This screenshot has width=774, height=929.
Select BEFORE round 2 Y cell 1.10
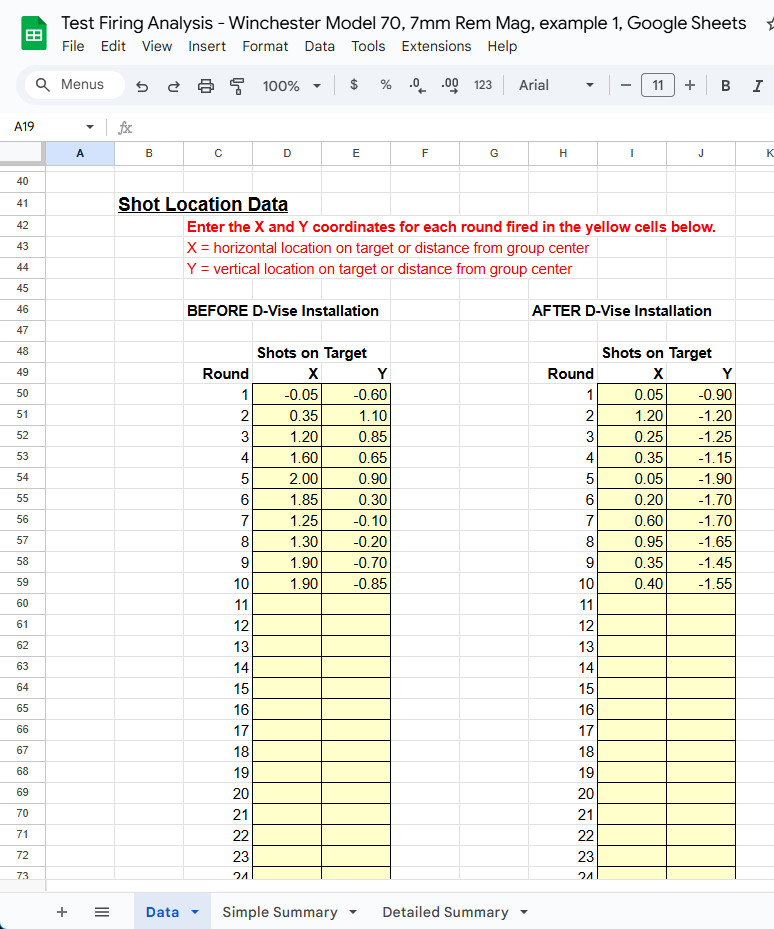tap(356, 416)
